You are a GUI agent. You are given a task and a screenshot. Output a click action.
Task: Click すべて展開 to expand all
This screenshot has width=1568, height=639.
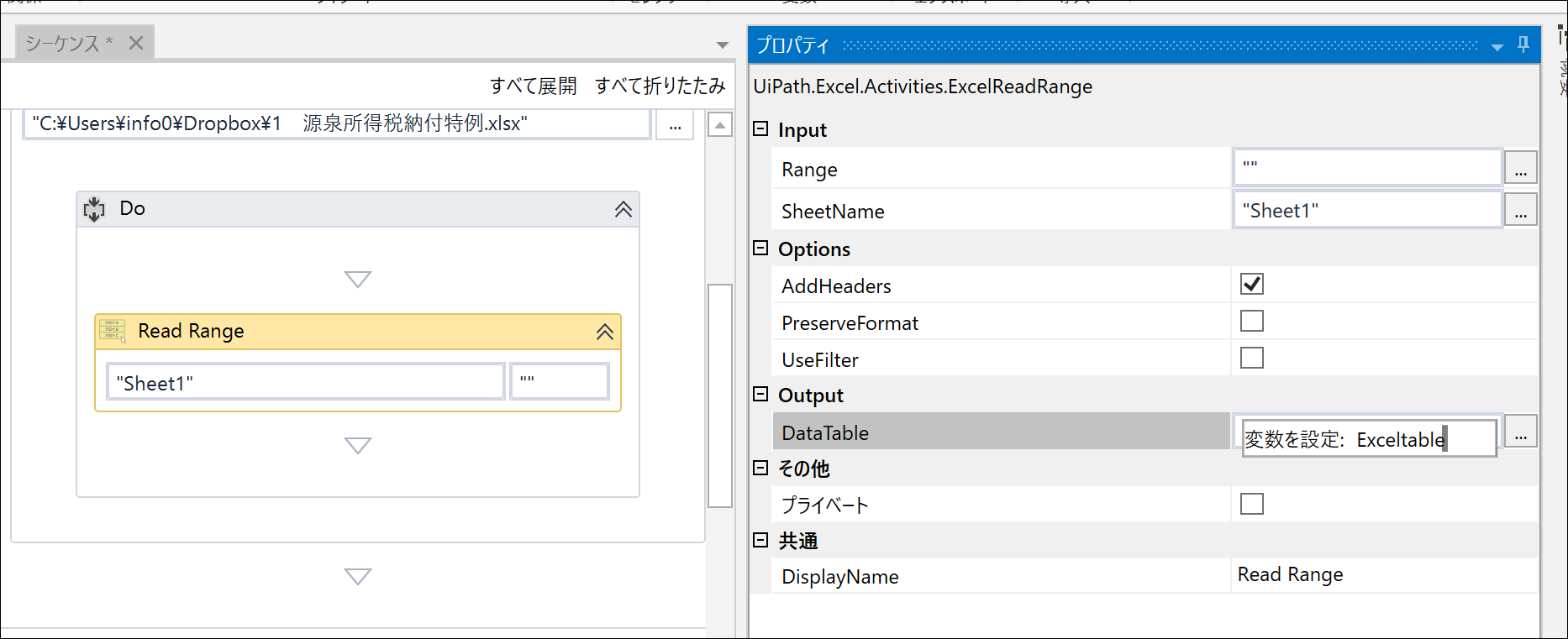point(534,86)
